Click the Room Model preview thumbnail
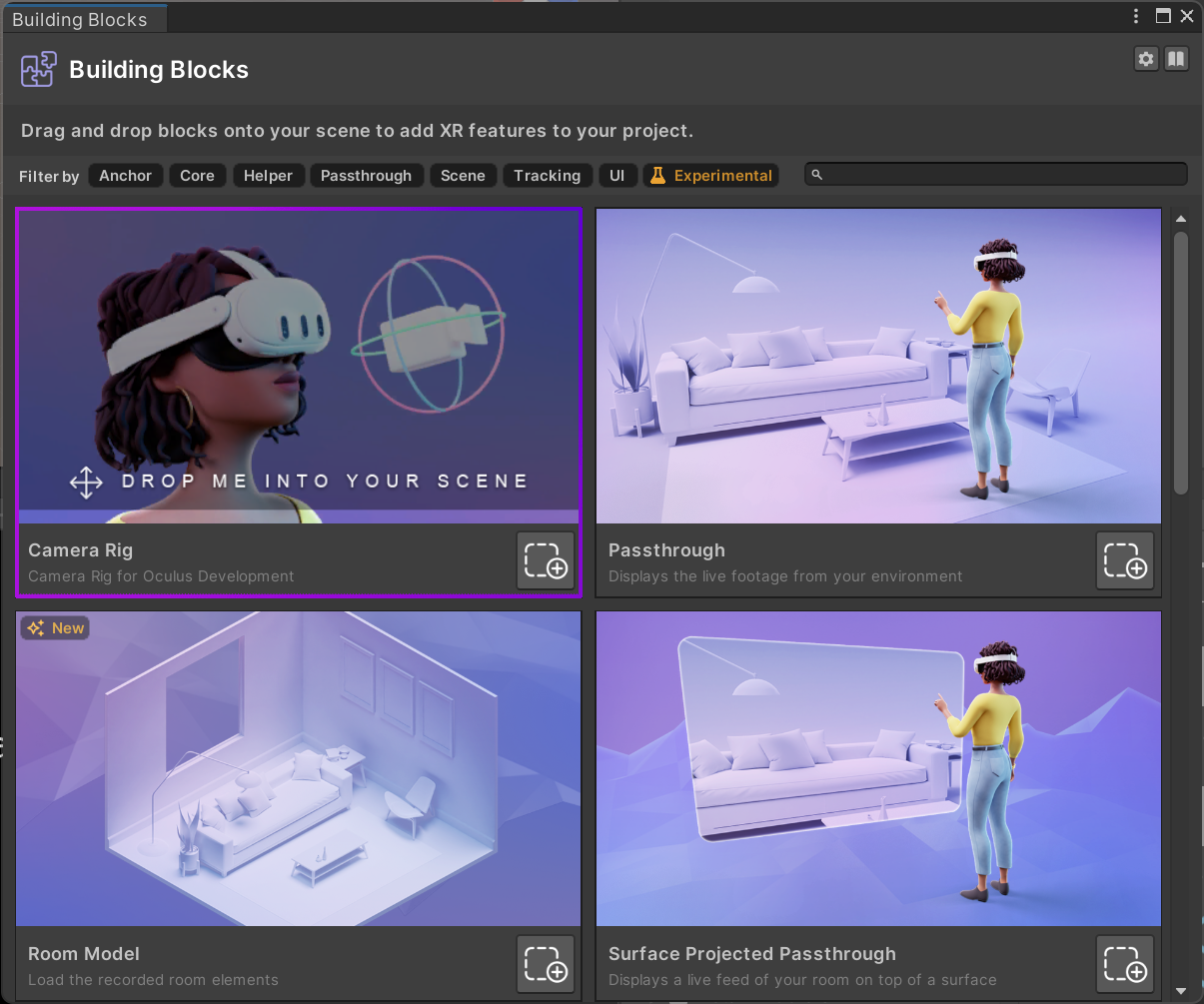This screenshot has height=1004, width=1204. [298, 769]
